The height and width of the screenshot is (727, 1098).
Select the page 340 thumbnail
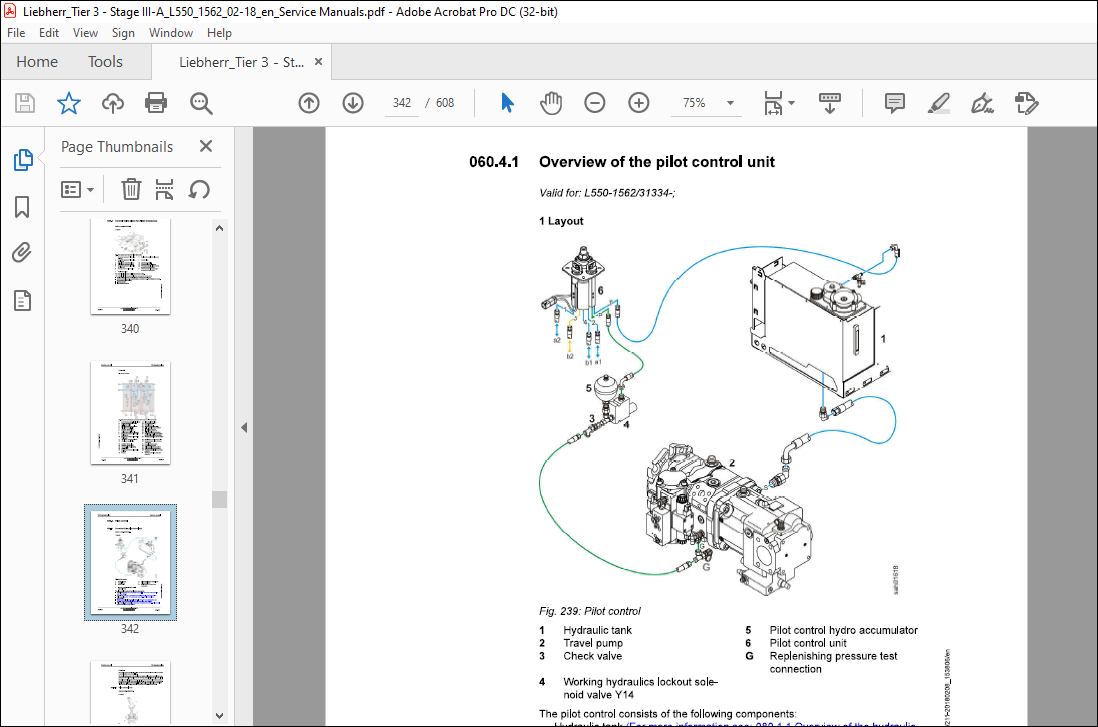(130, 266)
